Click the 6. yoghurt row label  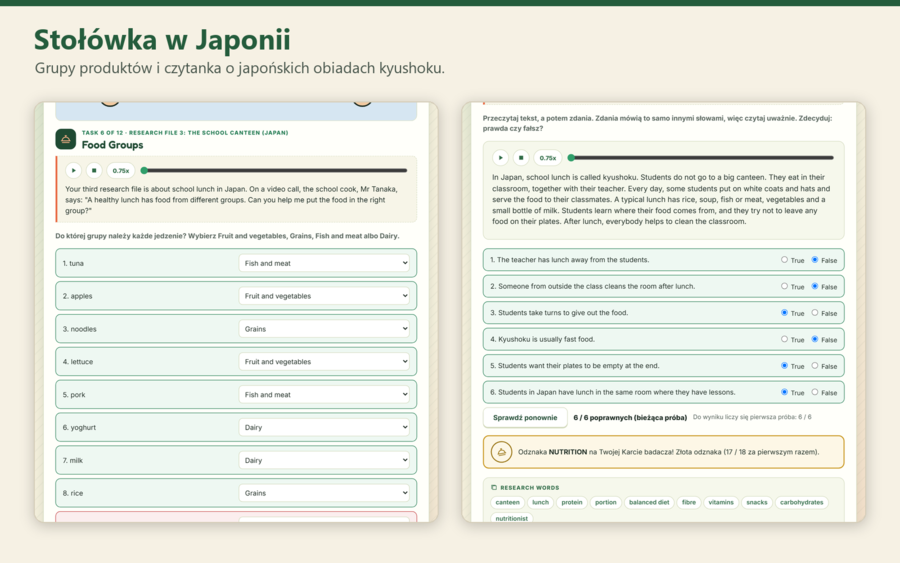click(x=79, y=428)
